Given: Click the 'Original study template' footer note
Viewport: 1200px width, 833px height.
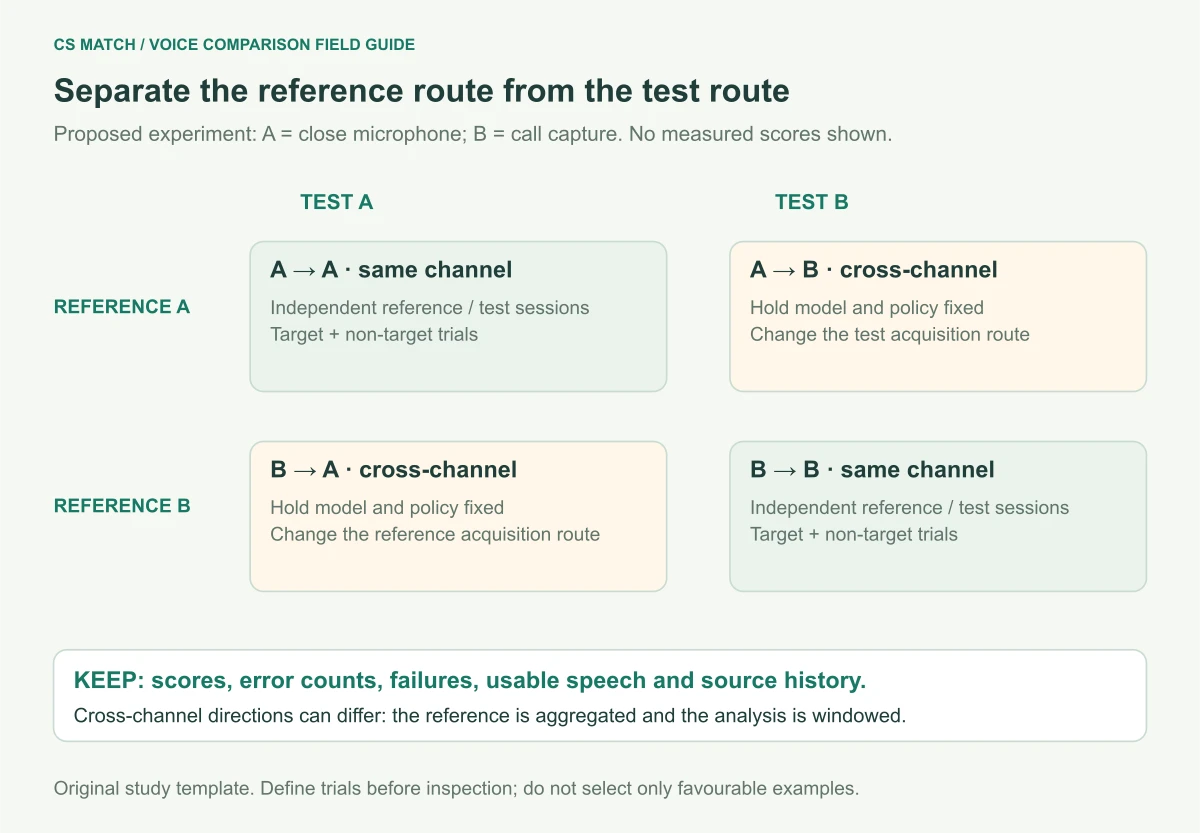Looking at the screenshot, I should (x=456, y=788).
